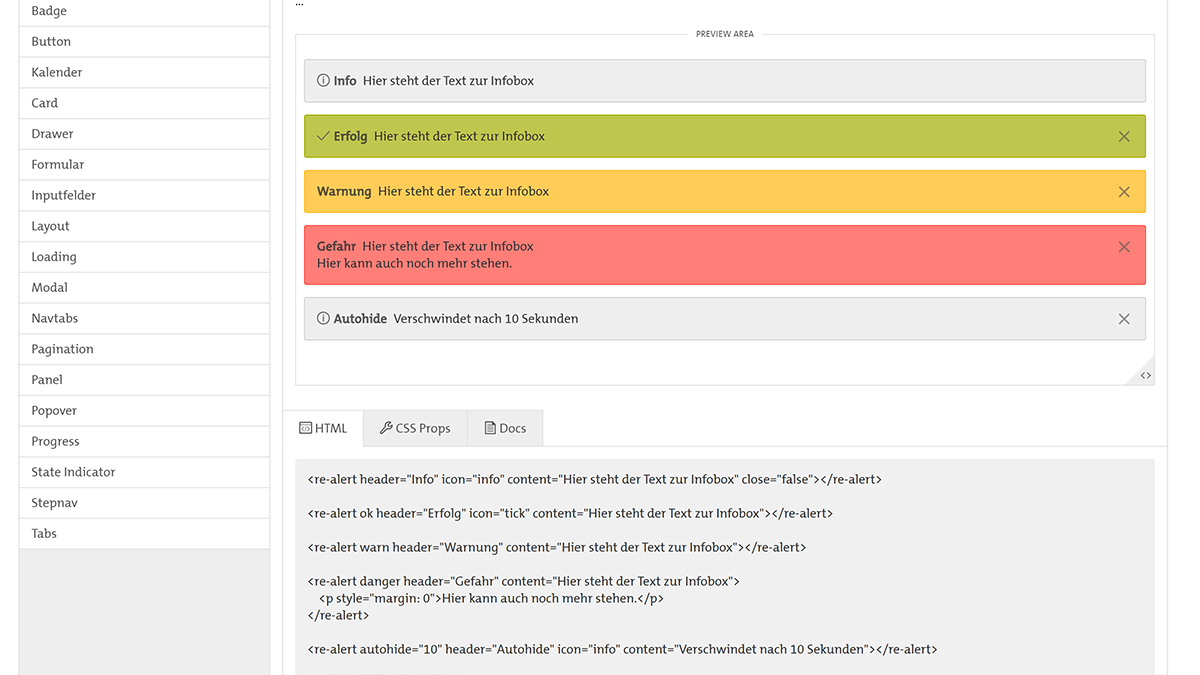The width and height of the screenshot is (1200, 675).
Task: Switch to the CSS Props tab
Action: 414,428
